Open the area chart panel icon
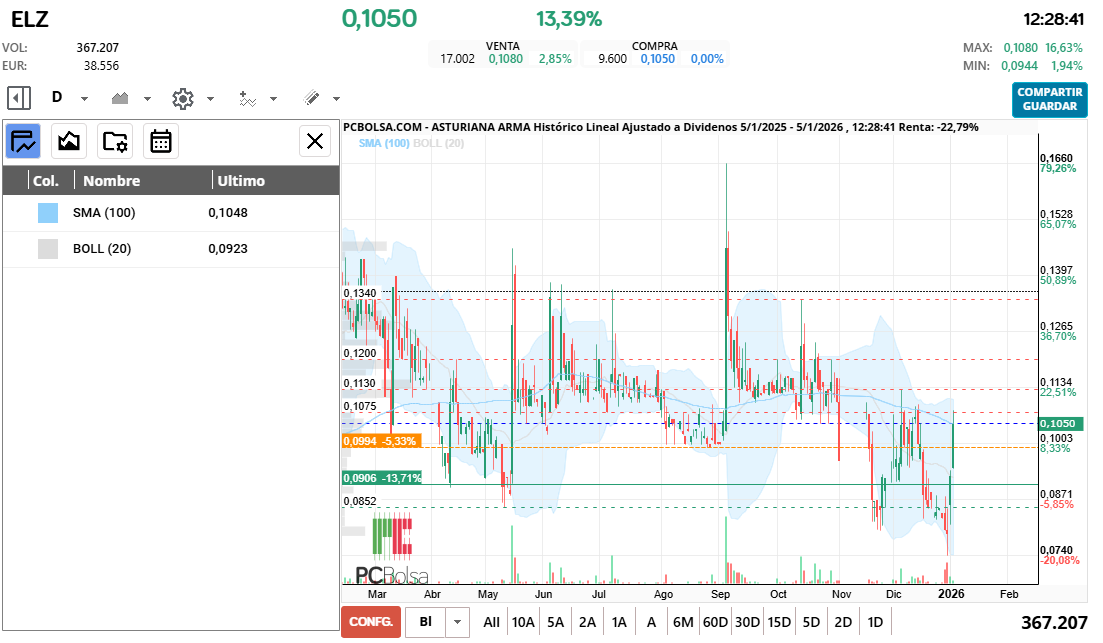Image resolution: width=1103 pixels, height=643 pixels. click(69, 141)
